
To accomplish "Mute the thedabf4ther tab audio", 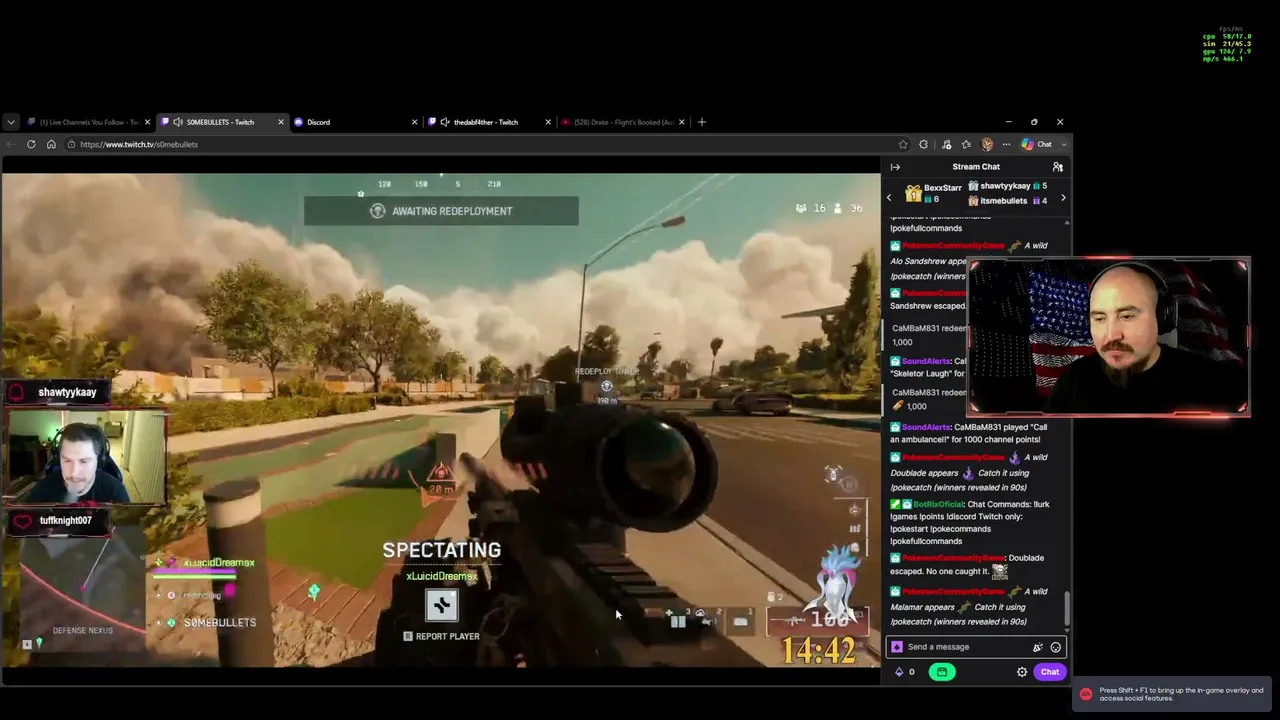I will click(445, 122).
